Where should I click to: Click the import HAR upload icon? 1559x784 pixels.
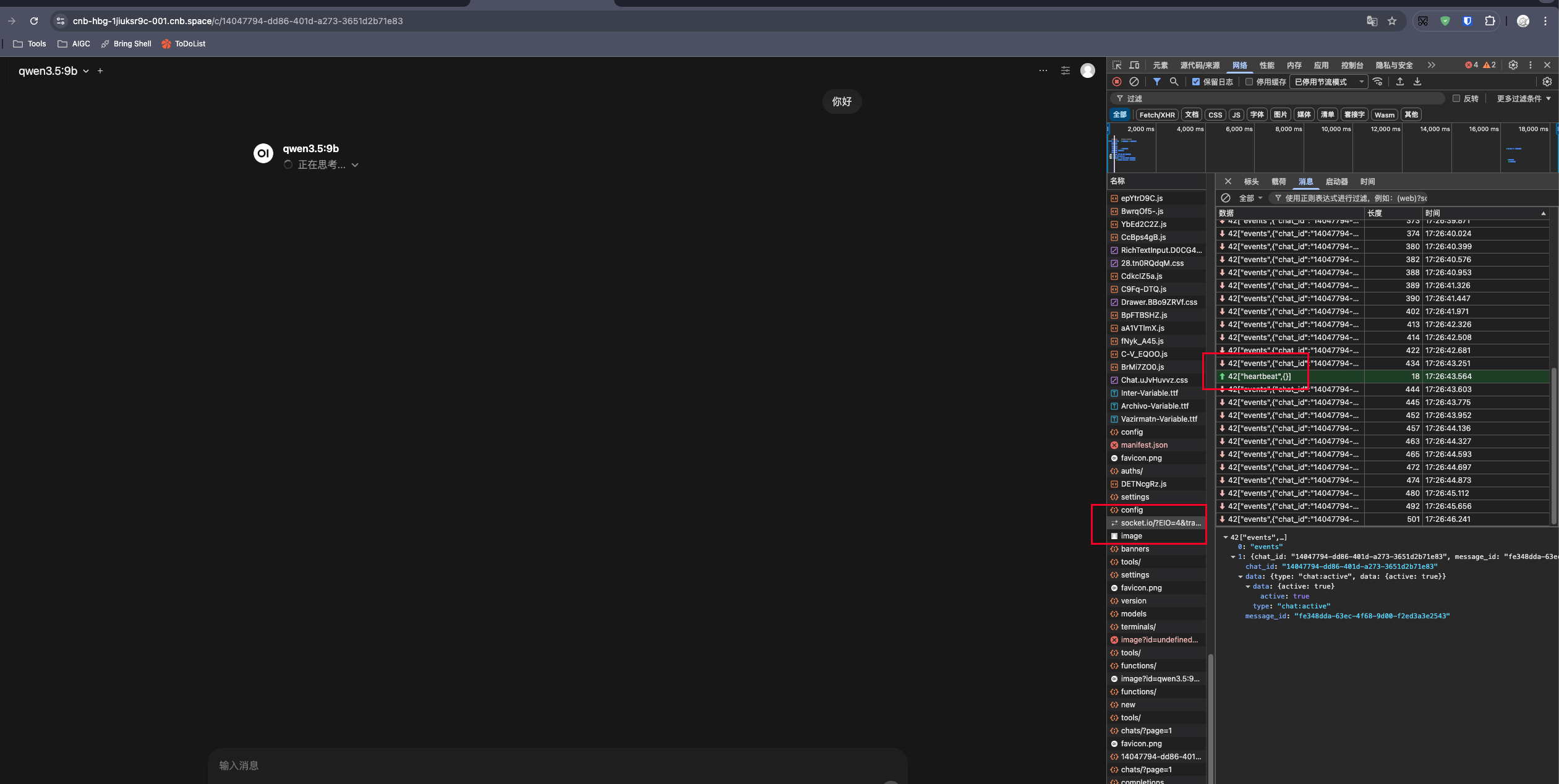tap(1400, 82)
